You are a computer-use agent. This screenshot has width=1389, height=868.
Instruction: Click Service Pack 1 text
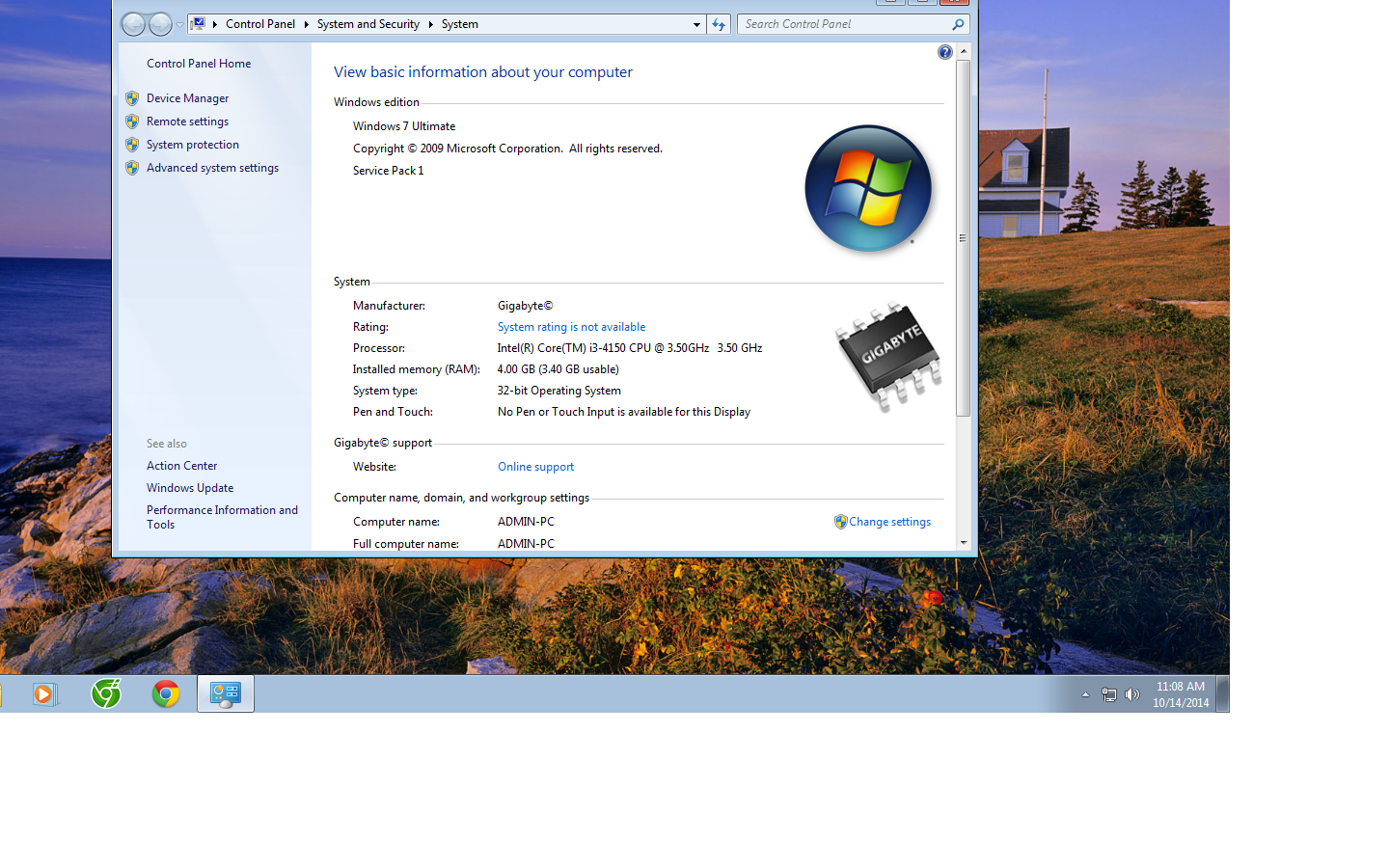click(x=388, y=171)
